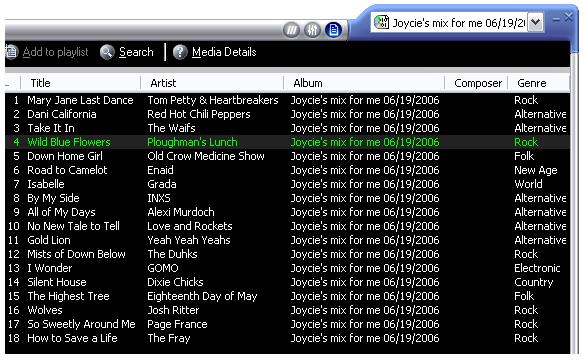Select track By My Side
Image resolution: width=583 pixels, height=360 pixels.
pyautogui.click(x=53, y=198)
